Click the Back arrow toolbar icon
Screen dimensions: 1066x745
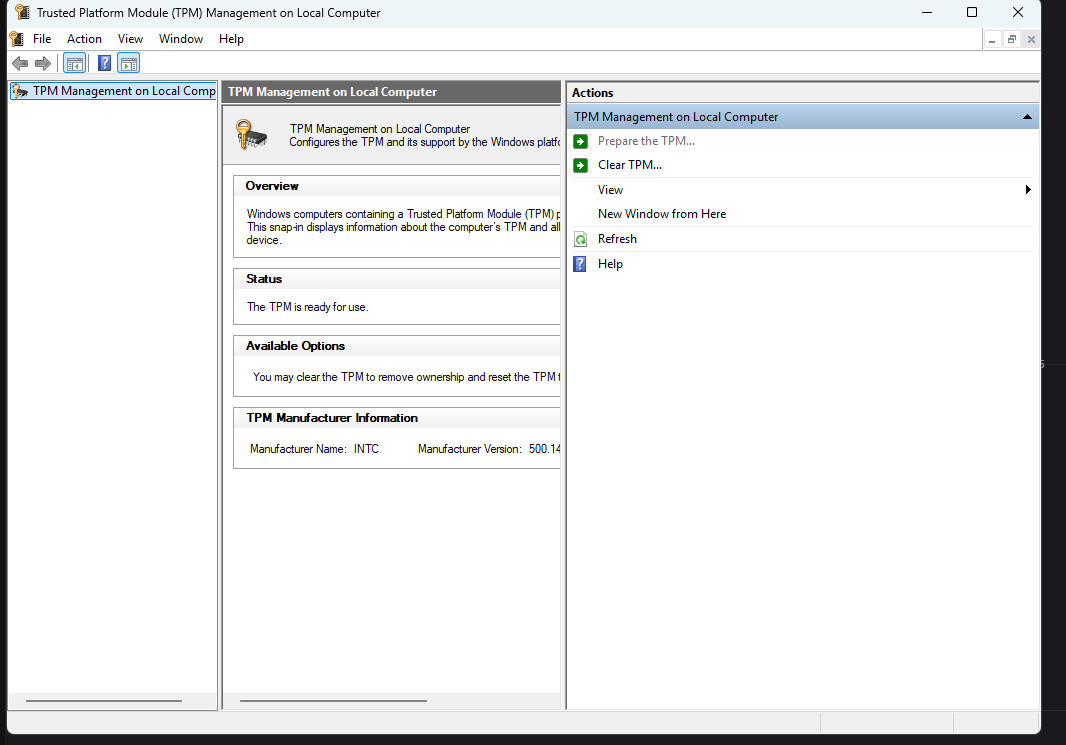[x=20, y=63]
